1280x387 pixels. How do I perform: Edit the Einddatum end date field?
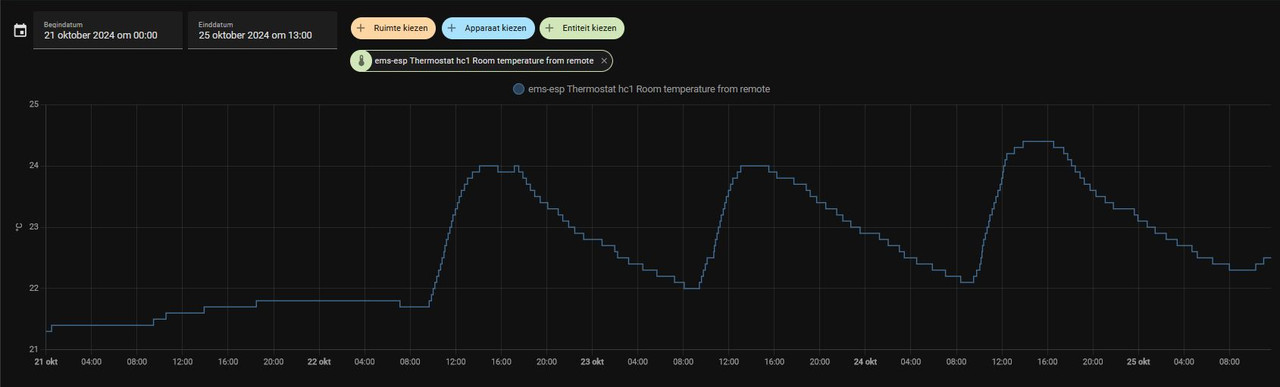point(262,30)
